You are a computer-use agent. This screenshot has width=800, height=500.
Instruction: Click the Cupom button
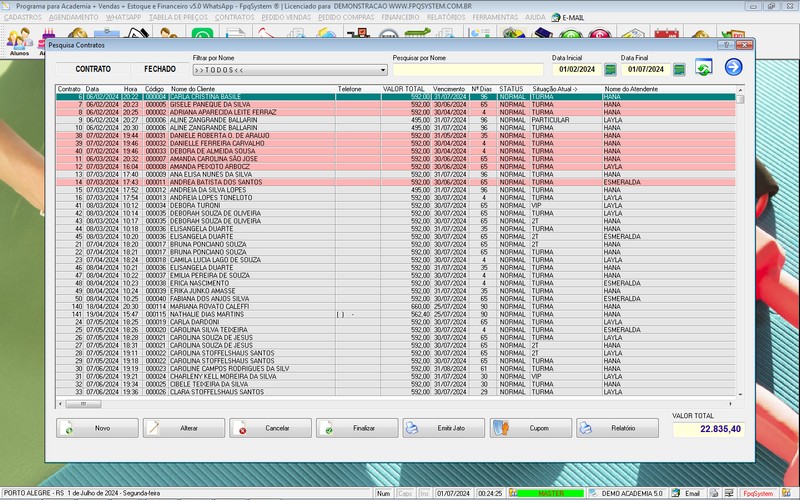pyautogui.click(x=531, y=428)
